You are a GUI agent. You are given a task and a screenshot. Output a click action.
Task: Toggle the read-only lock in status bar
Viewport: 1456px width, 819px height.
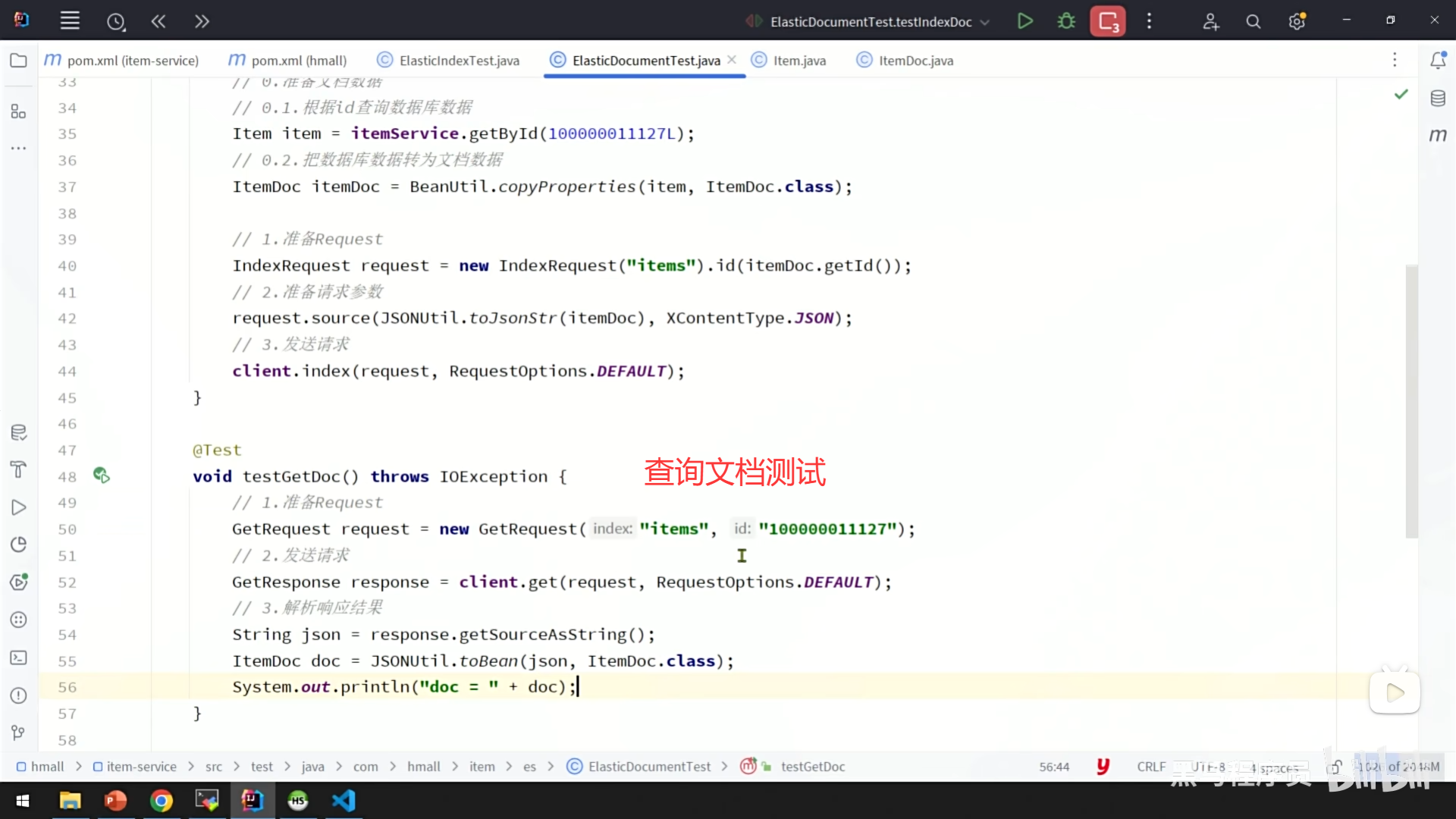click(1334, 767)
